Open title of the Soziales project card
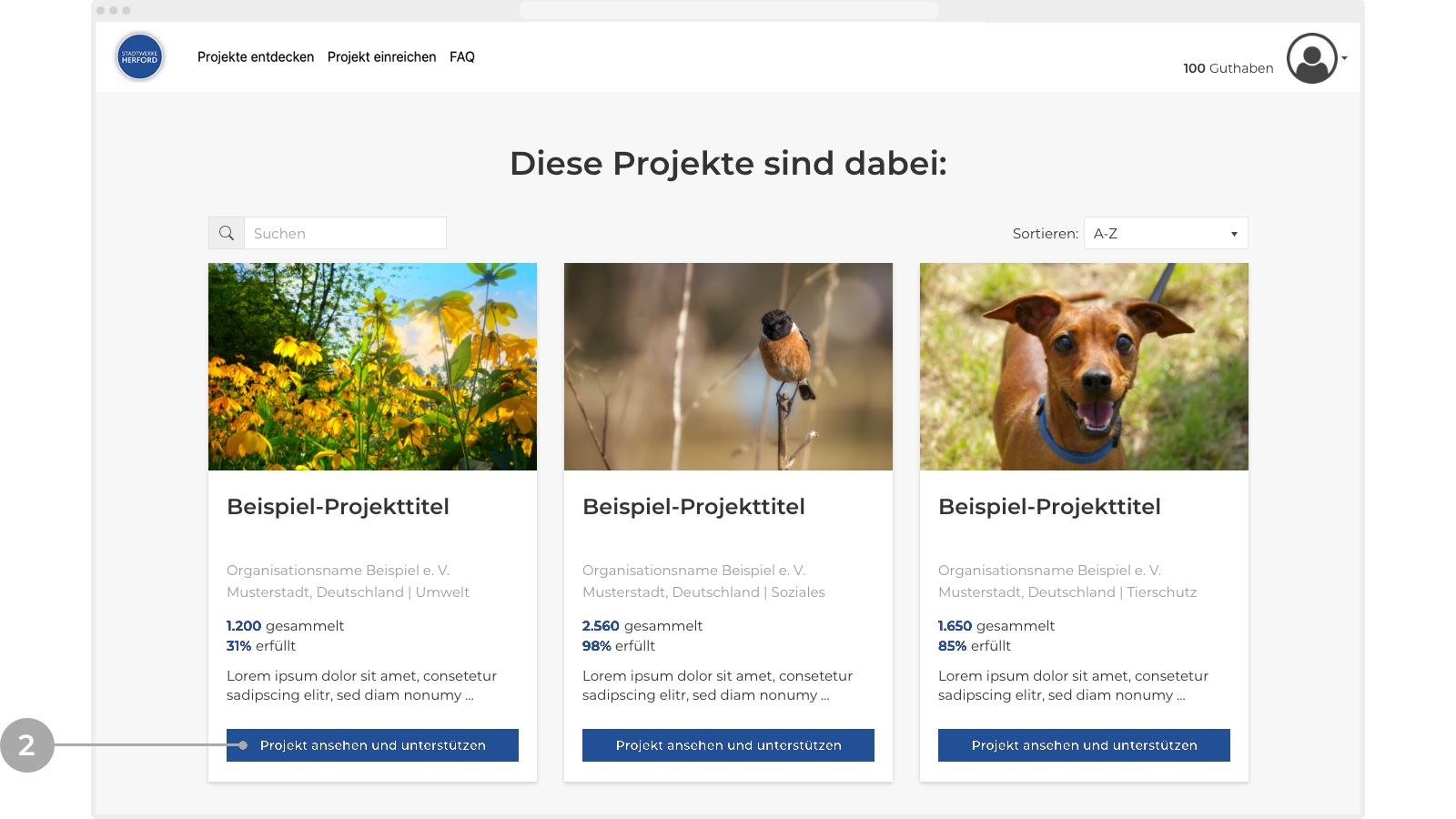The height and width of the screenshot is (819, 1456). pos(693,507)
